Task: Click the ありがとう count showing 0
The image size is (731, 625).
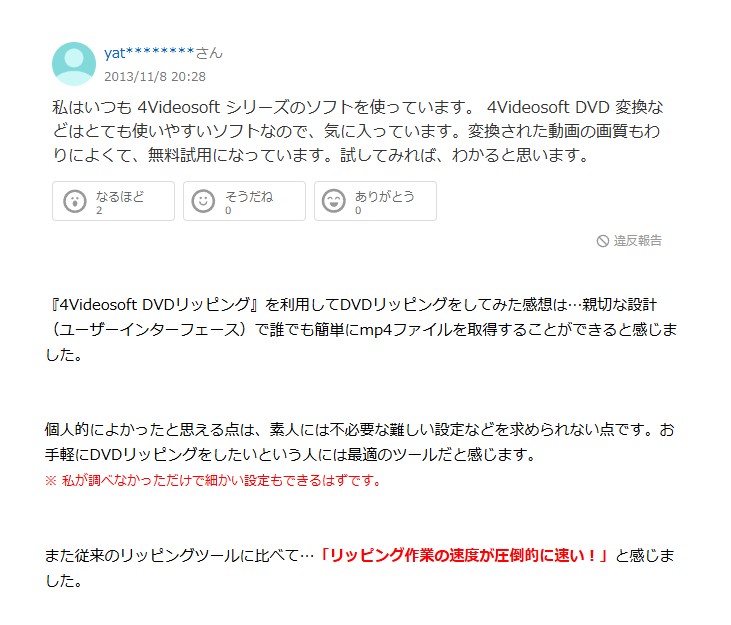Action: 358,210
